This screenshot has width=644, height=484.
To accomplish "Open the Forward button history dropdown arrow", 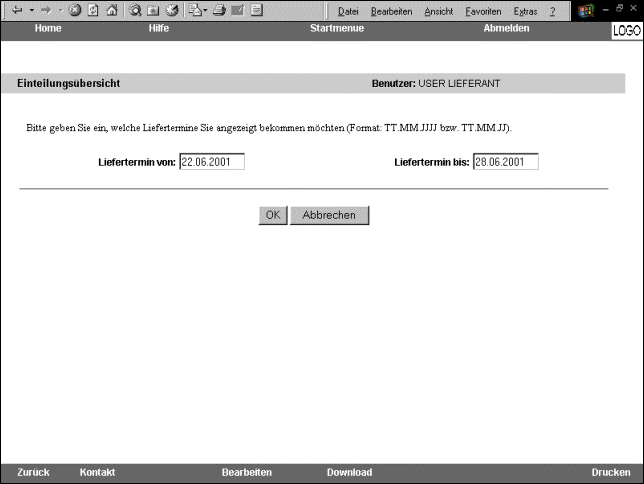I will [61, 10].
